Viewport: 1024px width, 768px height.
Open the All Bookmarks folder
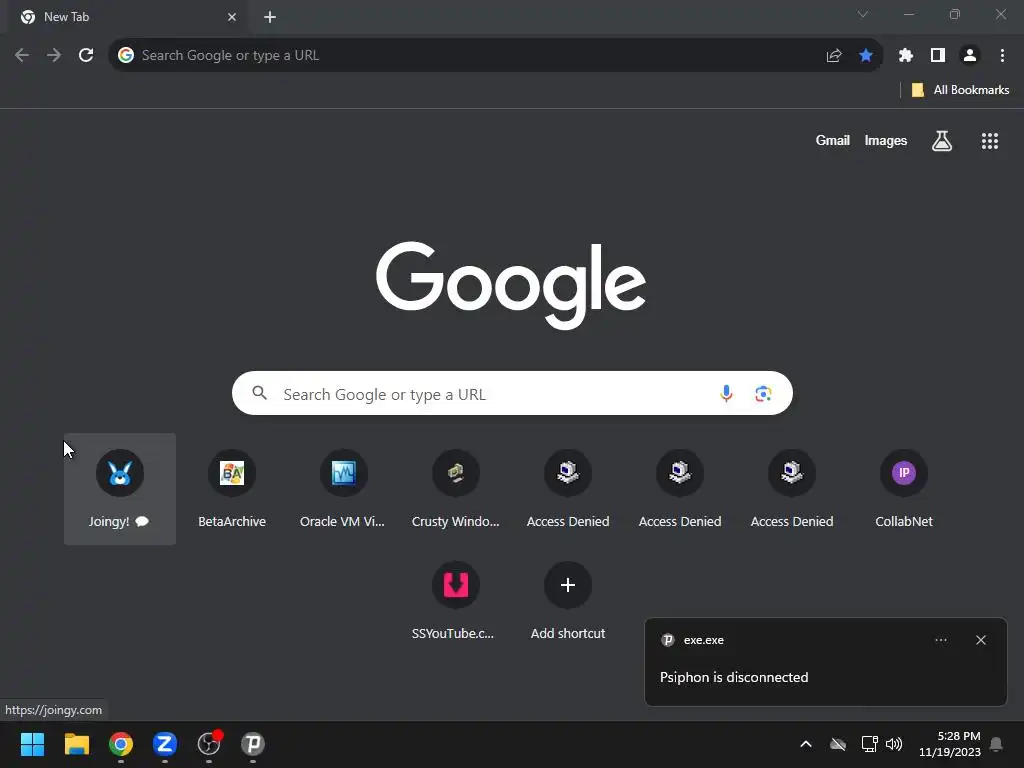pos(960,90)
